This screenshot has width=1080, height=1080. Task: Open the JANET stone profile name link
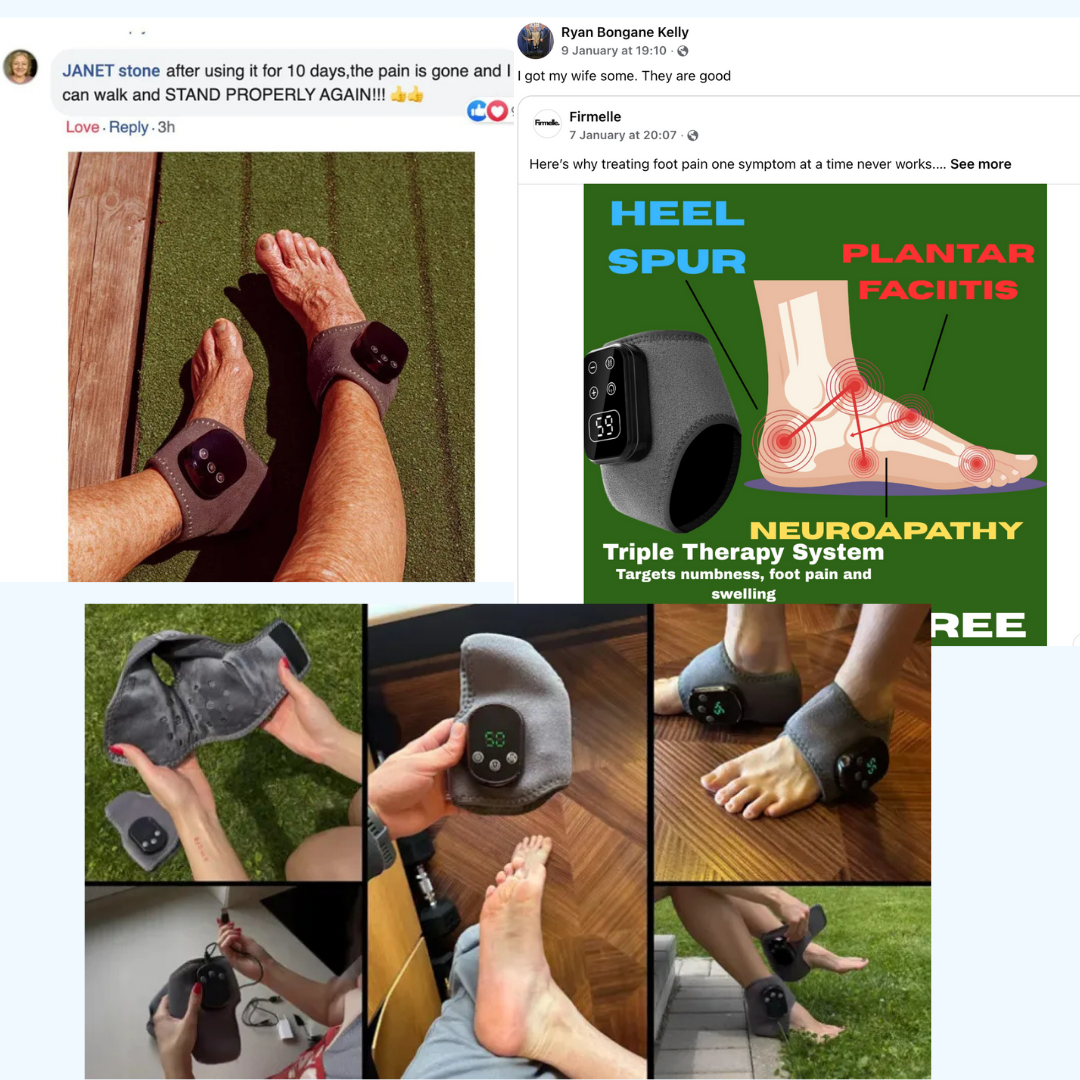point(111,71)
